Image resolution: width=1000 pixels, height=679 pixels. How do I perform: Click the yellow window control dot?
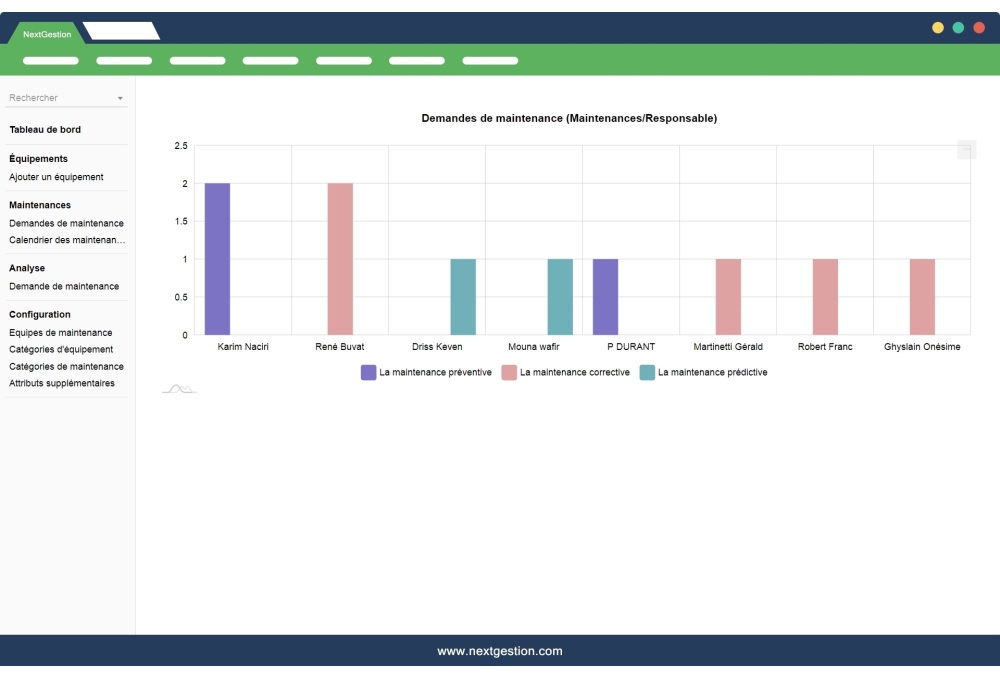tap(938, 28)
